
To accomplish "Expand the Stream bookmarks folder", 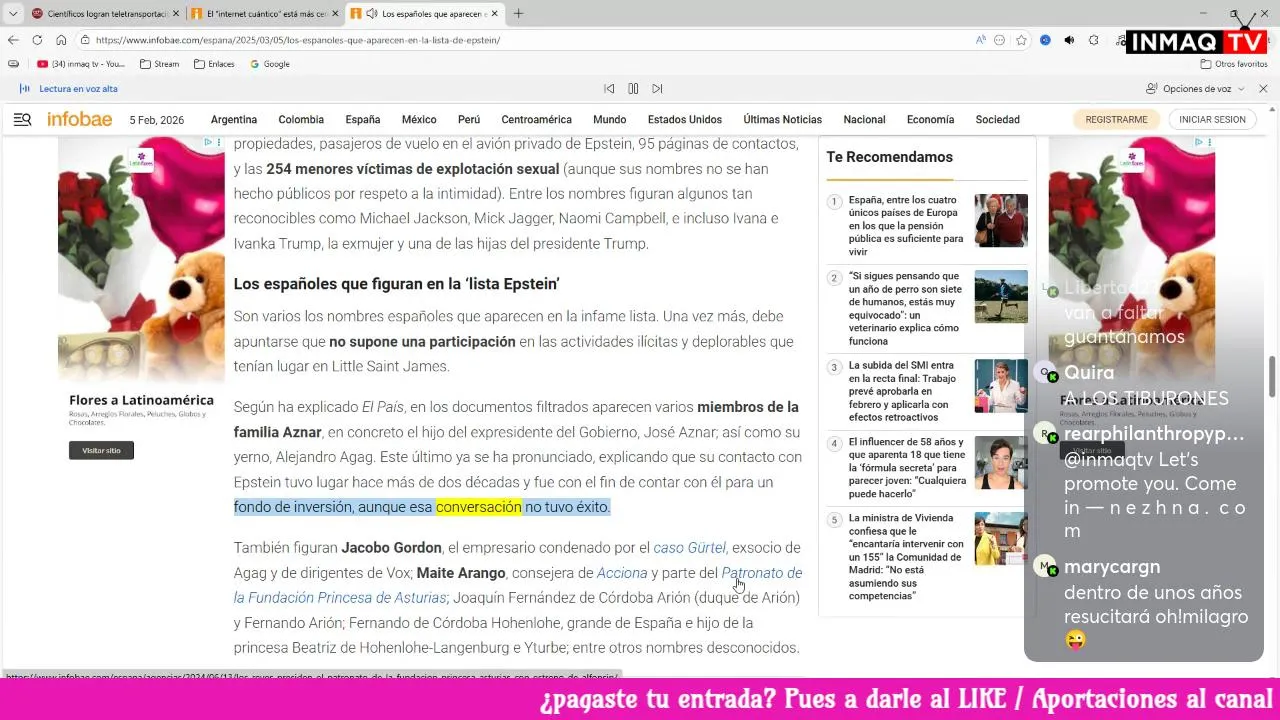I will click(160, 64).
